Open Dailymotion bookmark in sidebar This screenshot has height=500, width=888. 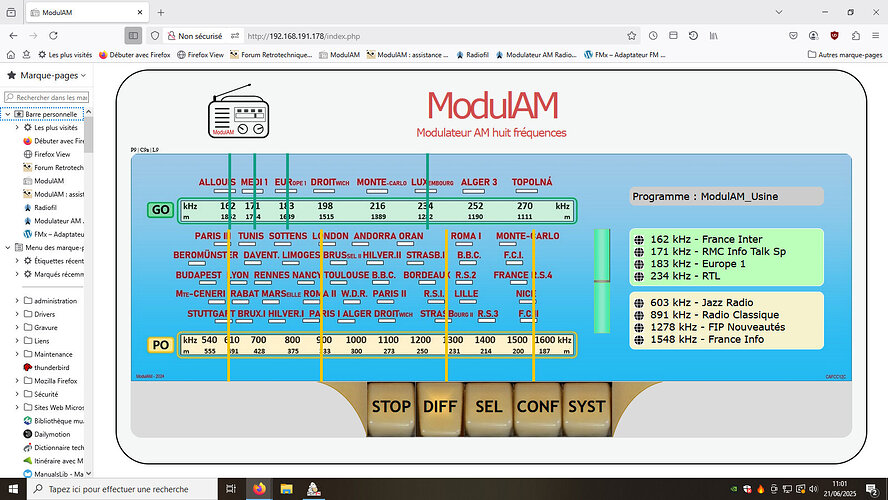47,434
